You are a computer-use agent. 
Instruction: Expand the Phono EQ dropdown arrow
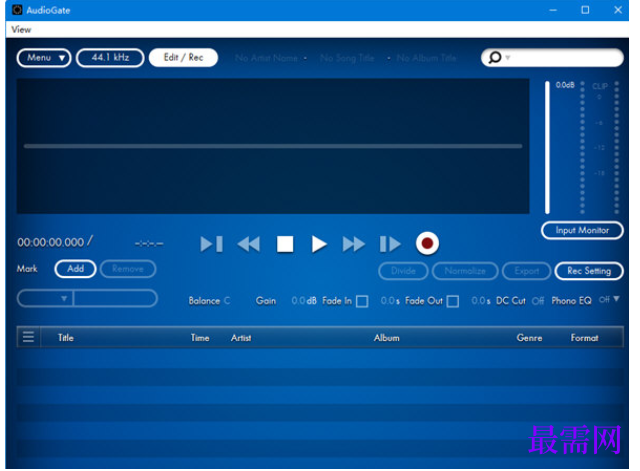(x=616, y=299)
